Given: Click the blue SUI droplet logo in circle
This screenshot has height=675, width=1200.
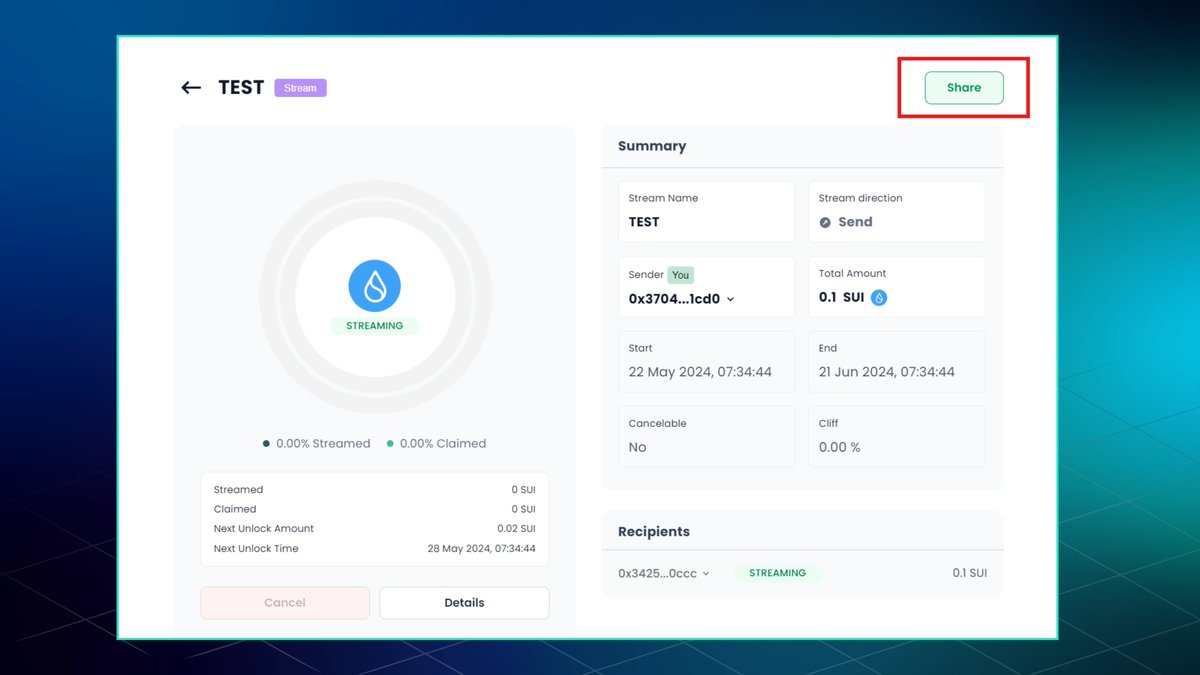Looking at the screenshot, I should click(x=375, y=285).
